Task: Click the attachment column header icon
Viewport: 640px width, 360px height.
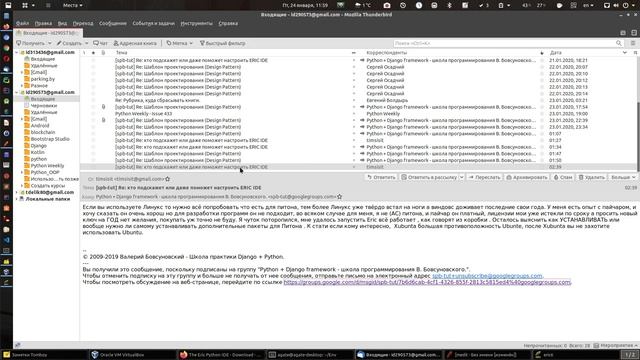Action: (x=103, y=53)
